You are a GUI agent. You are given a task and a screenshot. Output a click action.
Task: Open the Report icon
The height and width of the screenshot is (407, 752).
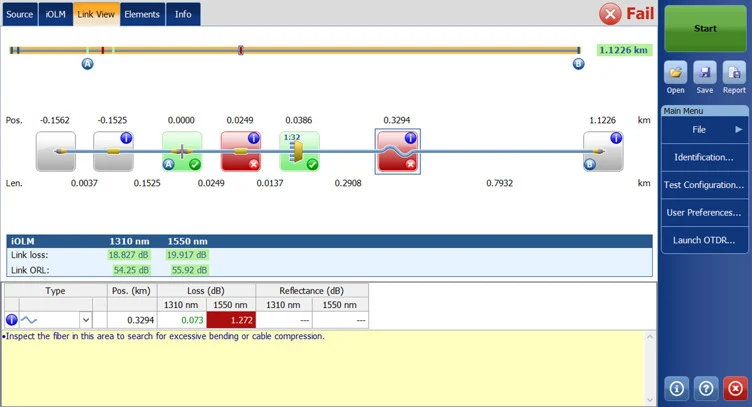734,77
